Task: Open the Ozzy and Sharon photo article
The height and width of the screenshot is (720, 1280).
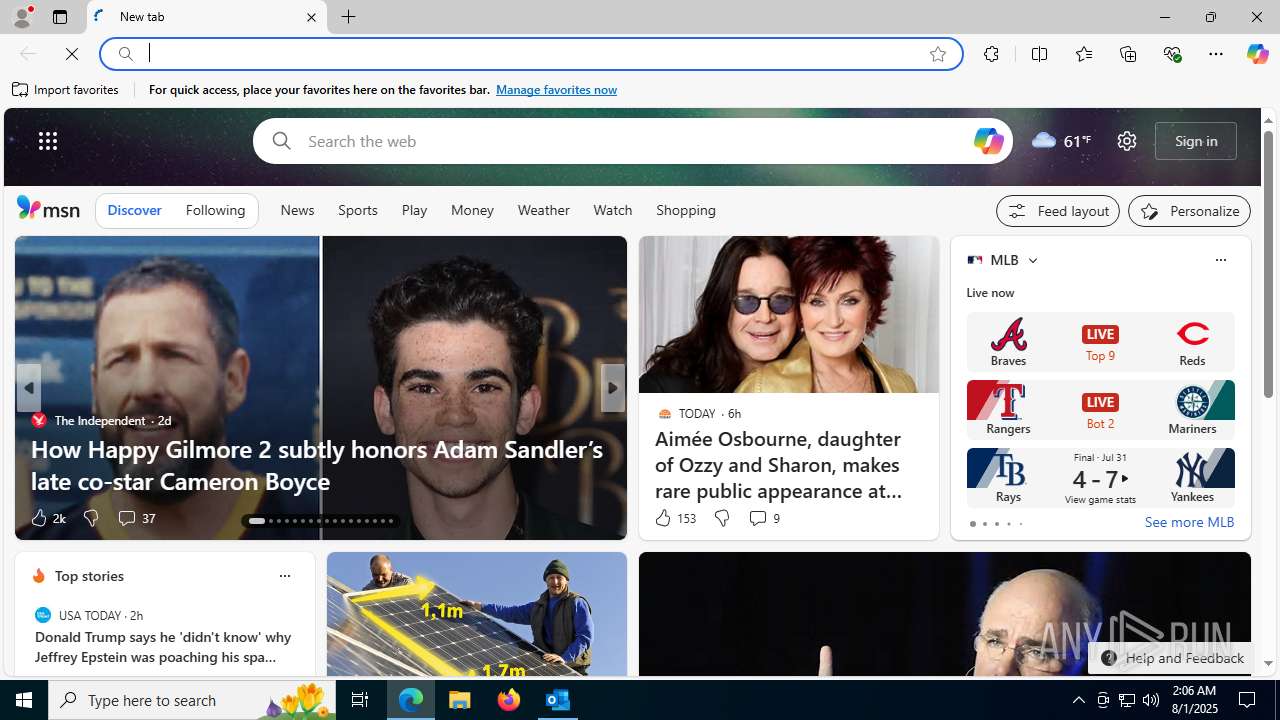Action: coord(789,314)
